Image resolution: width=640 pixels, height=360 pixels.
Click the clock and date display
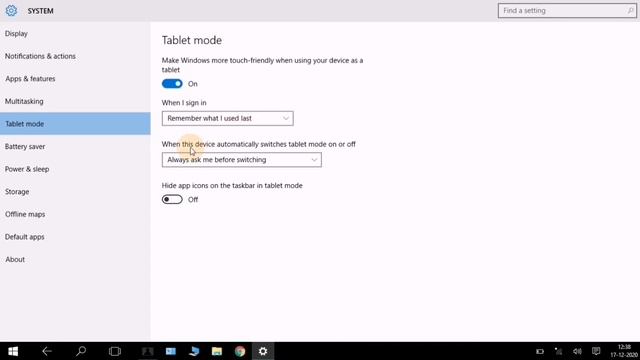[x=624, y=351]
